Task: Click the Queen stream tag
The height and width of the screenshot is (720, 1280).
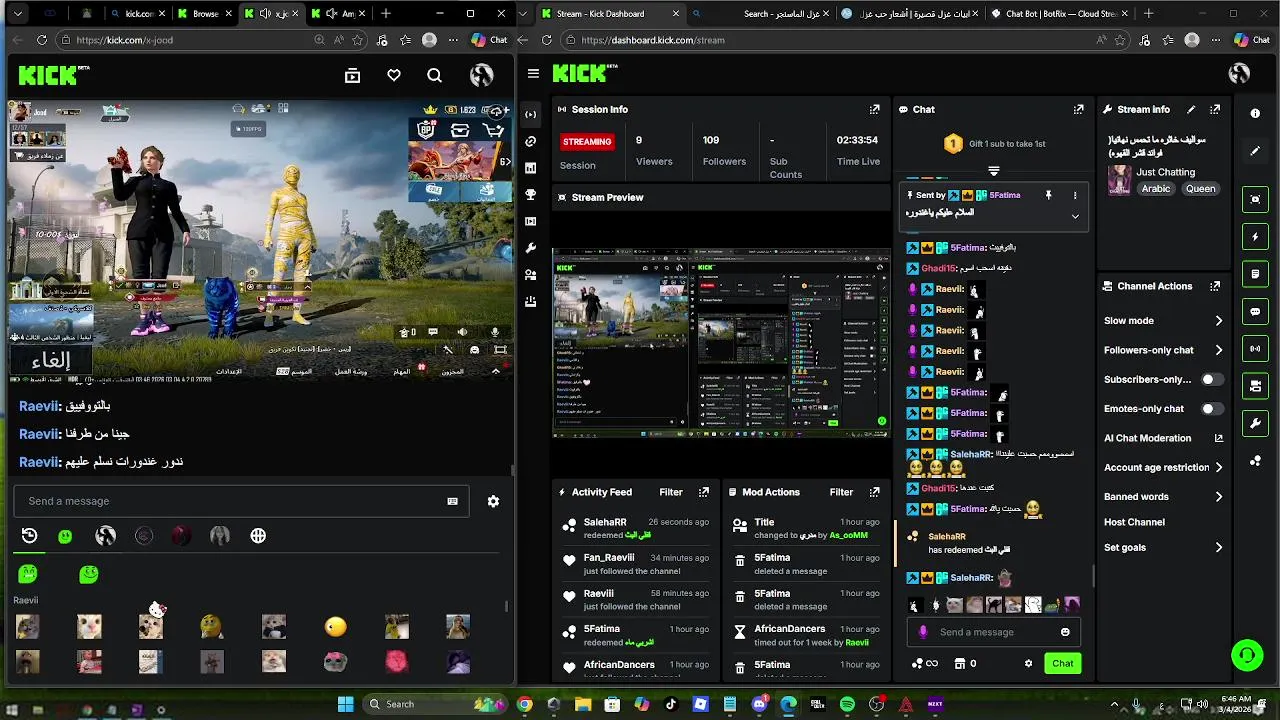Action: pos(1200,189)
